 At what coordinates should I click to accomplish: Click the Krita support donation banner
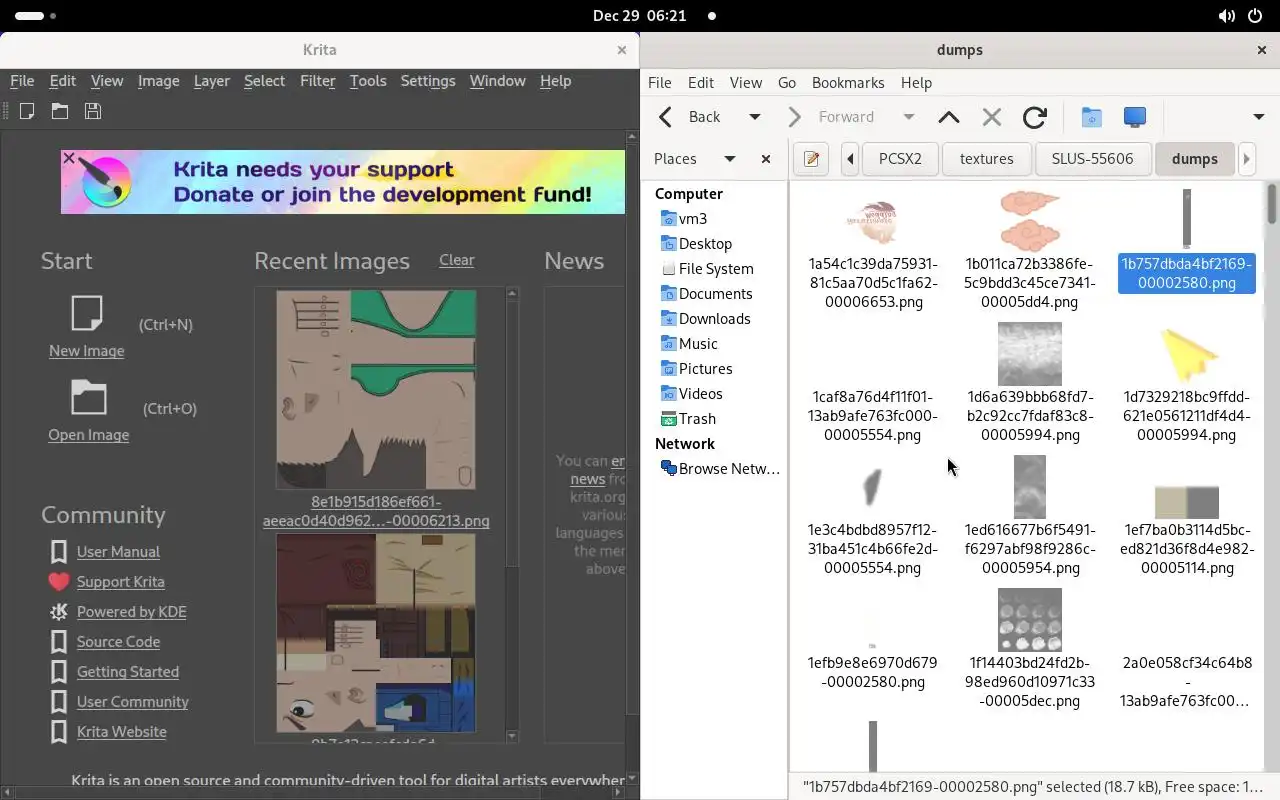pos(343,182)
